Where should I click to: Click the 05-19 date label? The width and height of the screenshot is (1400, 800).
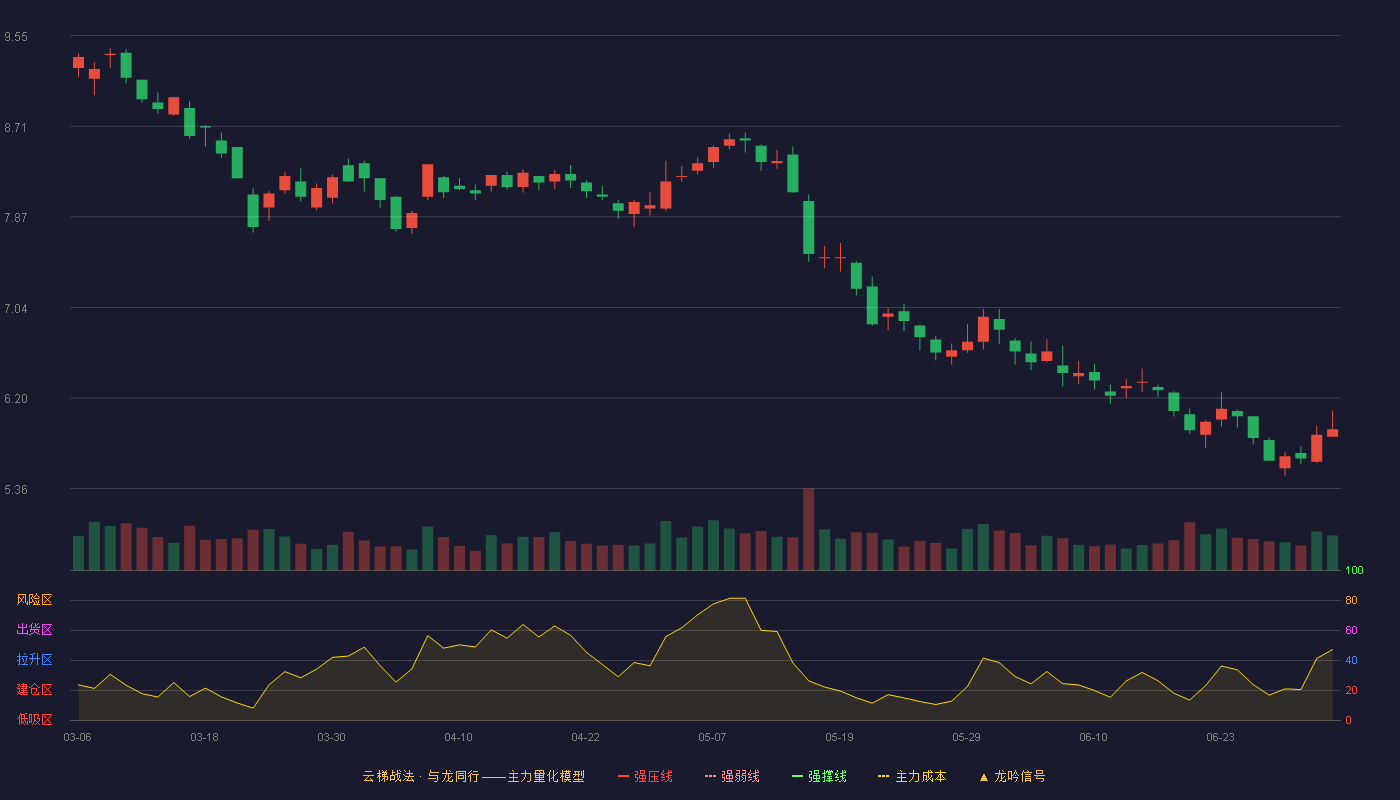(839, 737)
